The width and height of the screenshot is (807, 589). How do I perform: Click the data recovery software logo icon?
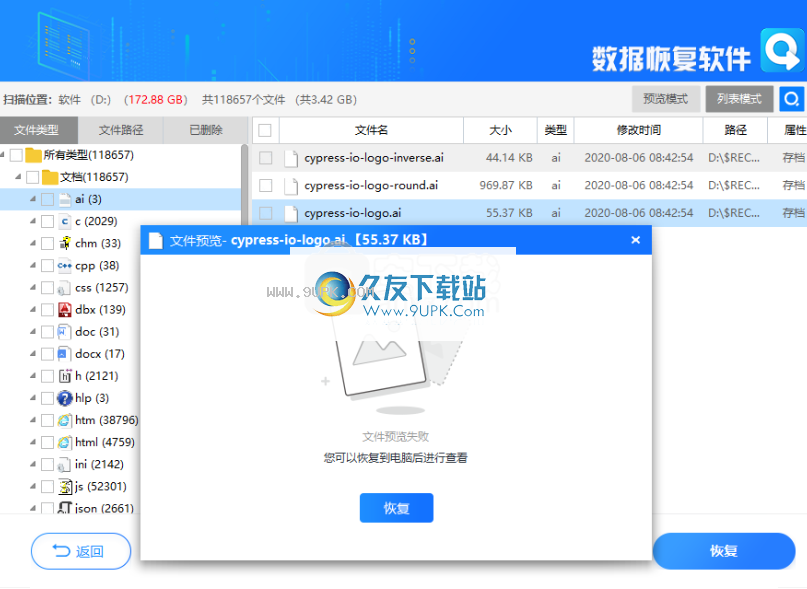[x=783, y=51]
